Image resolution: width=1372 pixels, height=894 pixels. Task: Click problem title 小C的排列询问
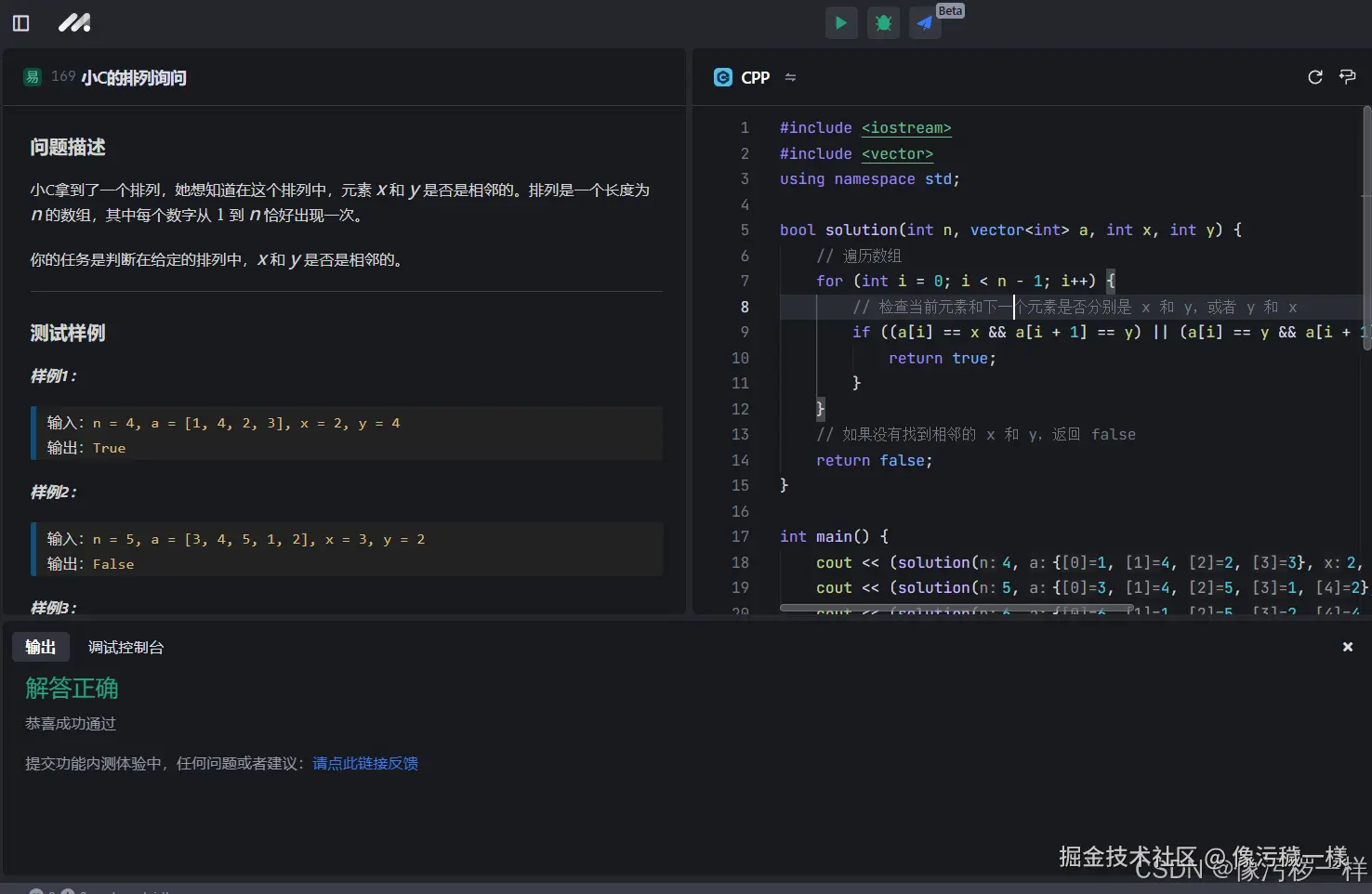[x=134, y=77]
